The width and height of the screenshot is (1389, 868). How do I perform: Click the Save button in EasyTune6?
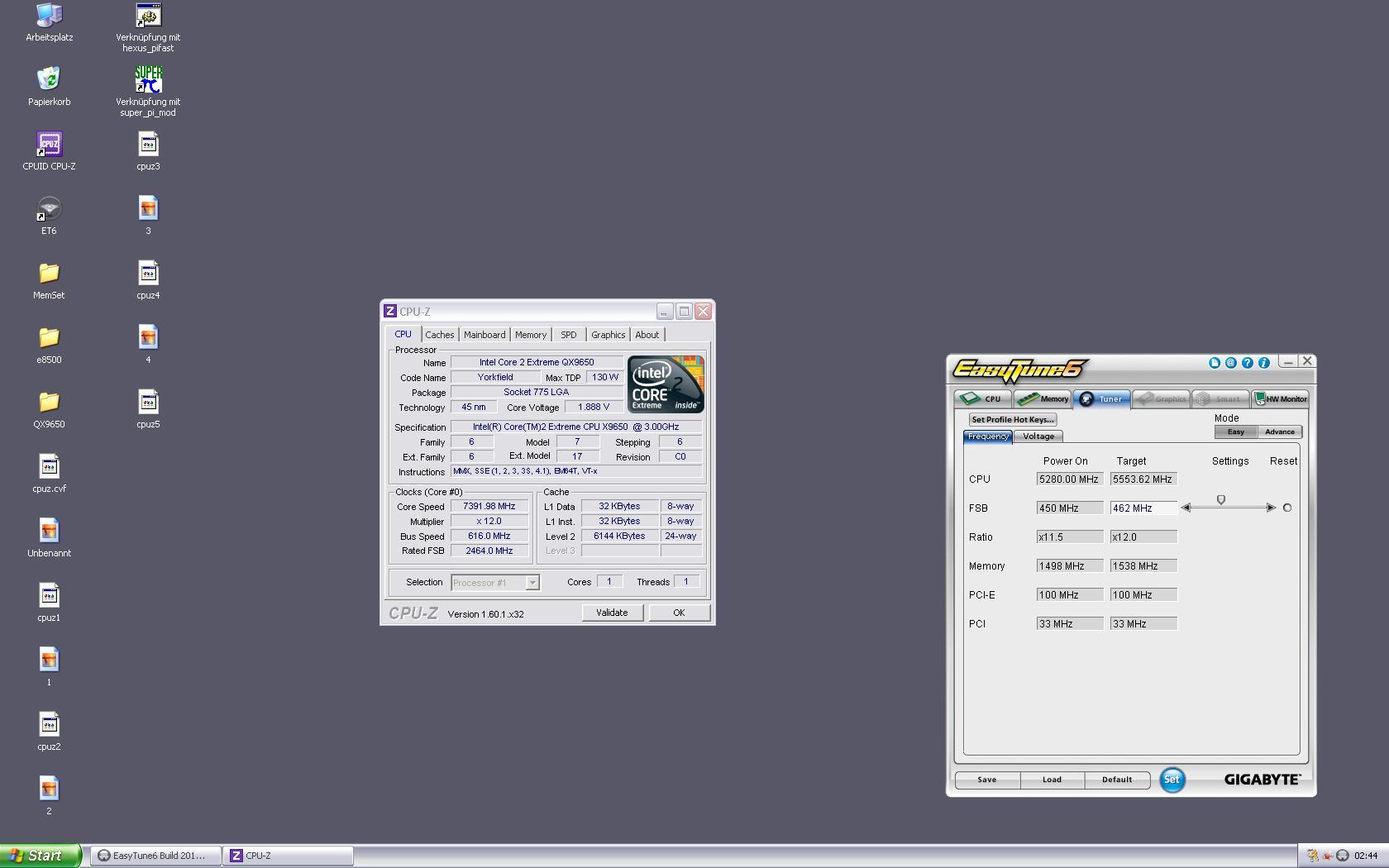pos(987,780)
